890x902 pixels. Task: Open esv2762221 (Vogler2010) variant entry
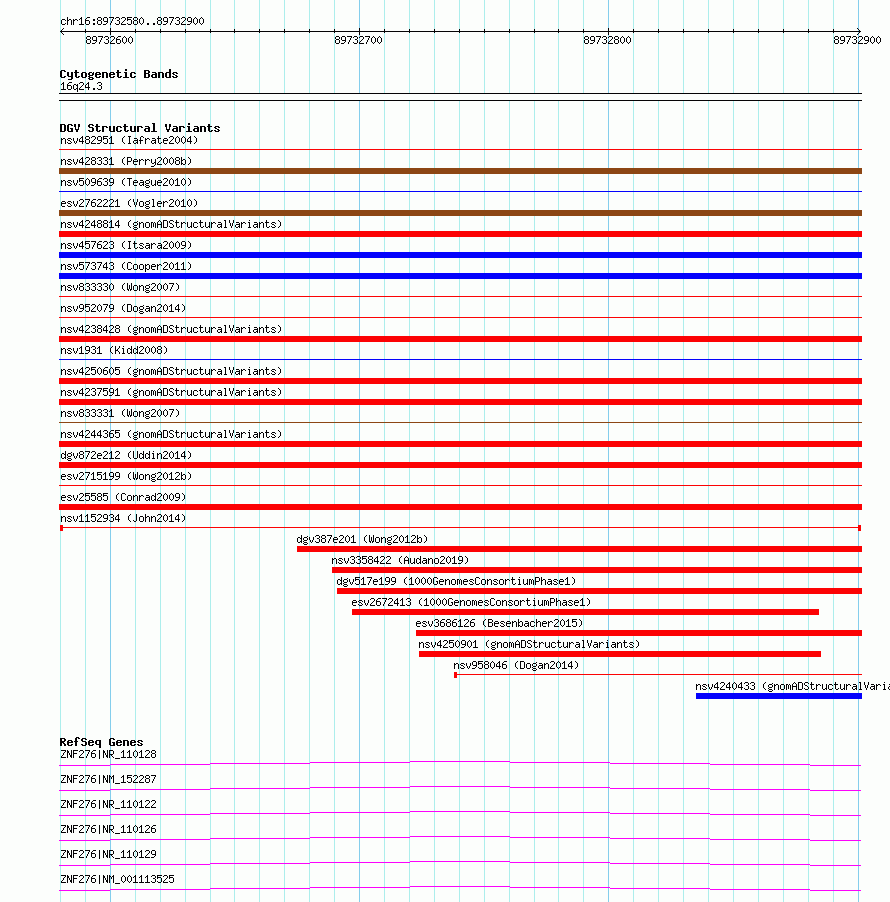click(x=129, y=204)
